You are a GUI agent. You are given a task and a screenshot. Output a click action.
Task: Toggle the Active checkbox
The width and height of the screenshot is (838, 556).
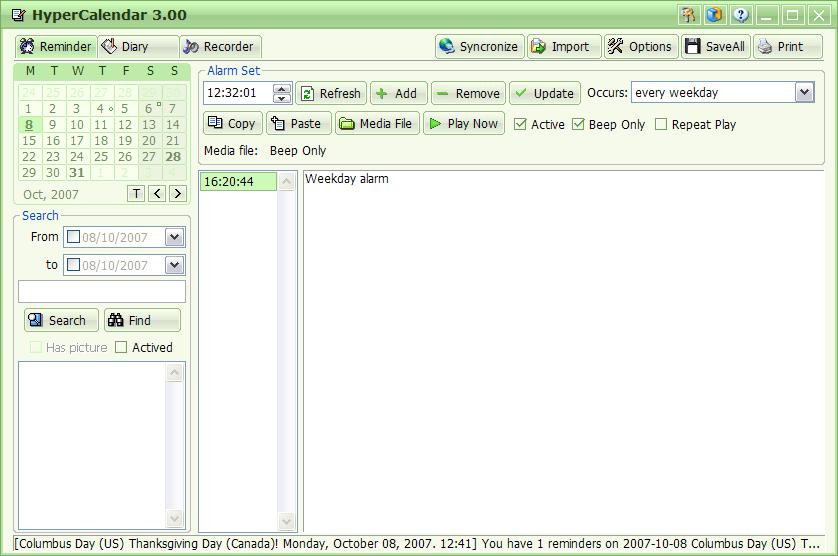pos(520,124)
